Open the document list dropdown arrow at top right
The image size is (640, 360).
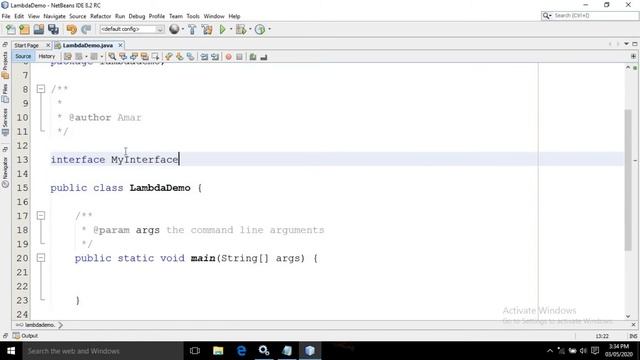[x=627, y=44]
